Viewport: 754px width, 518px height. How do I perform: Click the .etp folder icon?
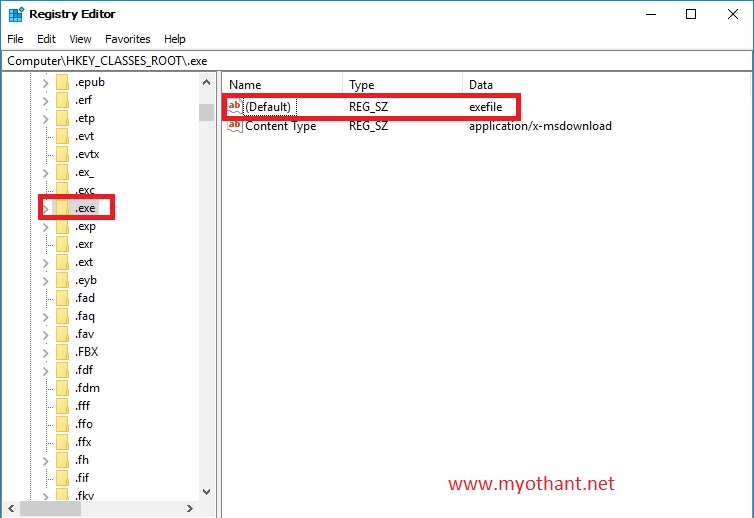[x=63, y=118]
